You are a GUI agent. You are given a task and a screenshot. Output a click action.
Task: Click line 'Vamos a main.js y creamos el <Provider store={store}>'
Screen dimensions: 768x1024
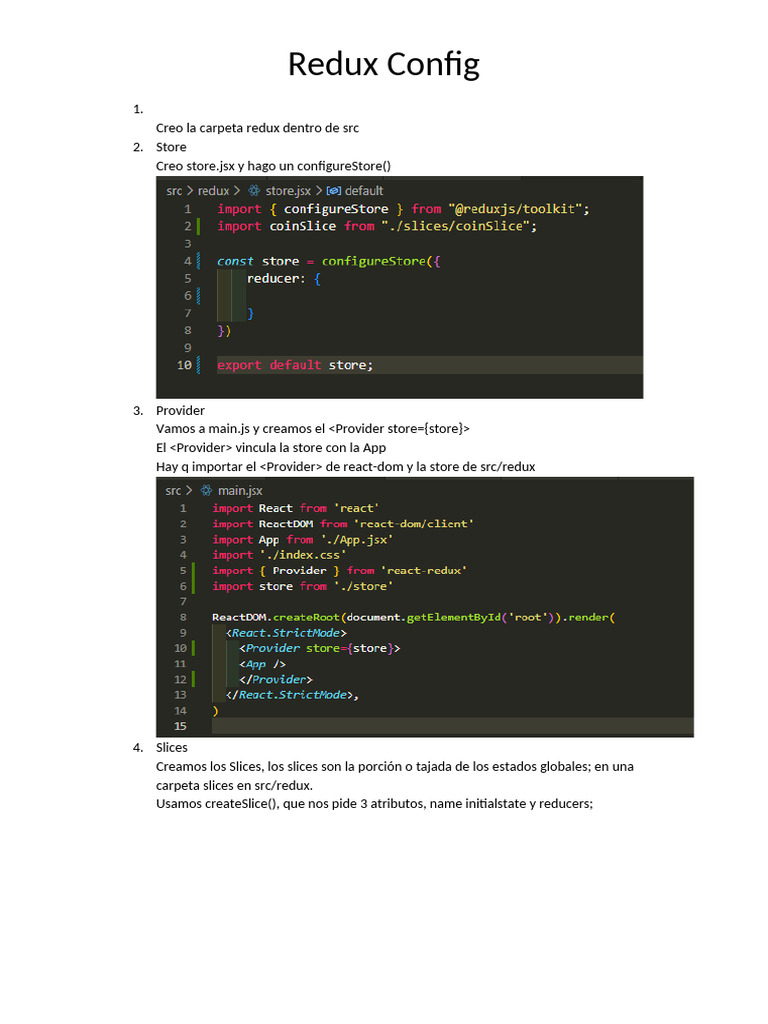[x=313, y=429]
